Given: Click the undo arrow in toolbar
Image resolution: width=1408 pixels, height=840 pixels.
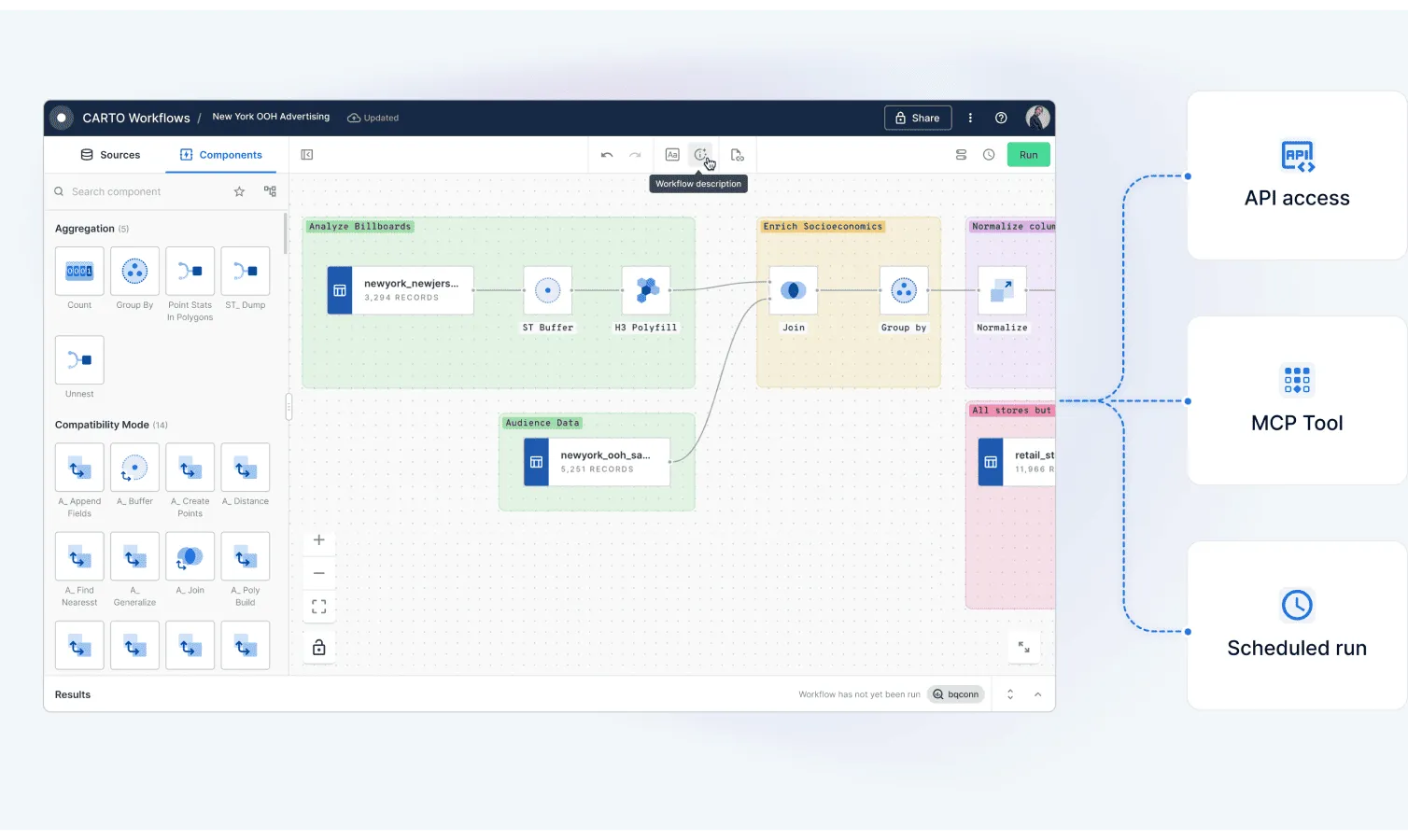Looking at the screenshot, I should [607, 155].
